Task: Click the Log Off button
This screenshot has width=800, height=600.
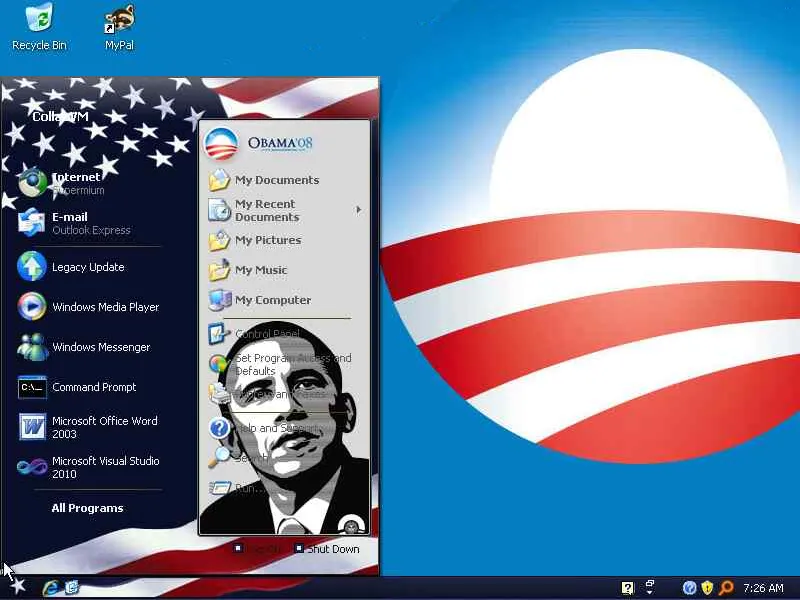Action: coord(257,549)
